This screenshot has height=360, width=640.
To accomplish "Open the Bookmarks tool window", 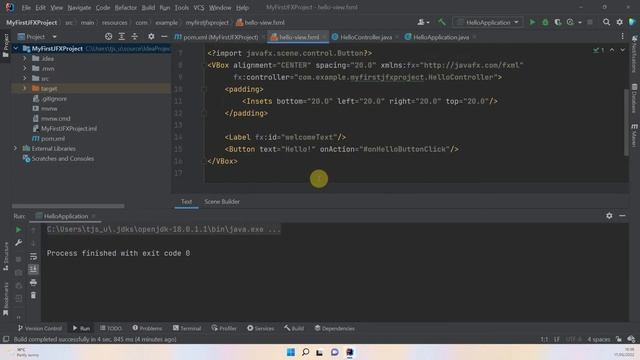I will [x=6, y=299].
